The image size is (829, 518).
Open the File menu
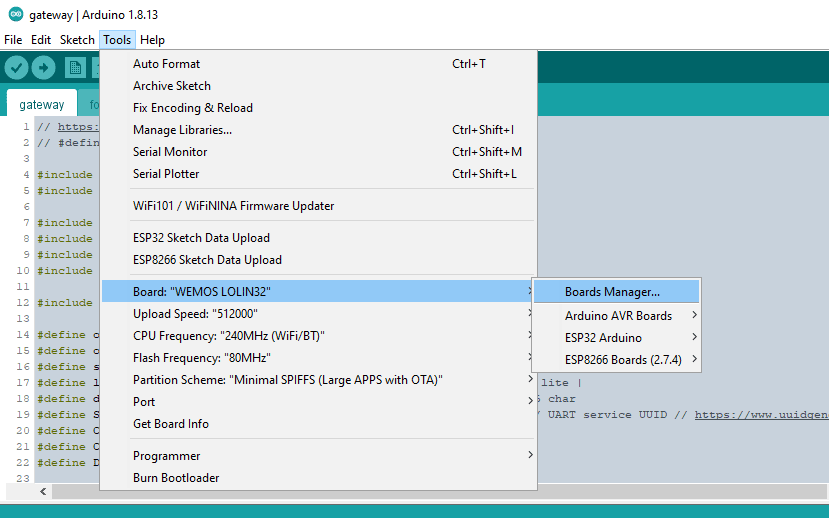click(13, 40)
